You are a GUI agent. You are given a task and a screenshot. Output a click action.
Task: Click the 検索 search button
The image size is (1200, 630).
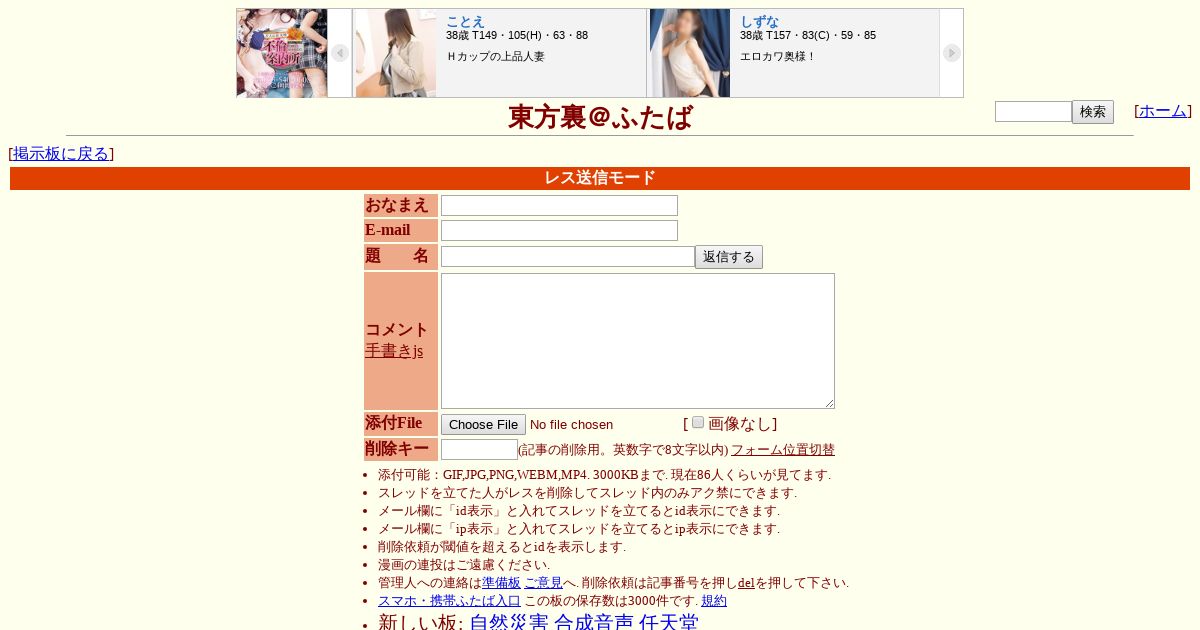coord(1093,112)
